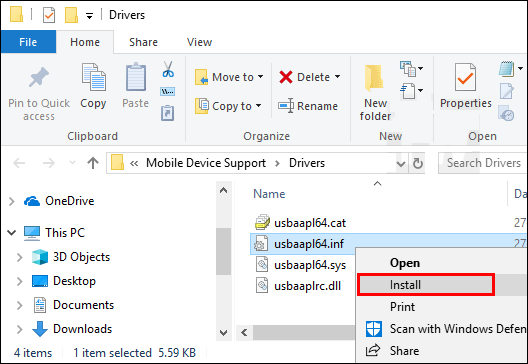528x364 pixels.
Task: Open the File tab
Action: tap(28, 42)
